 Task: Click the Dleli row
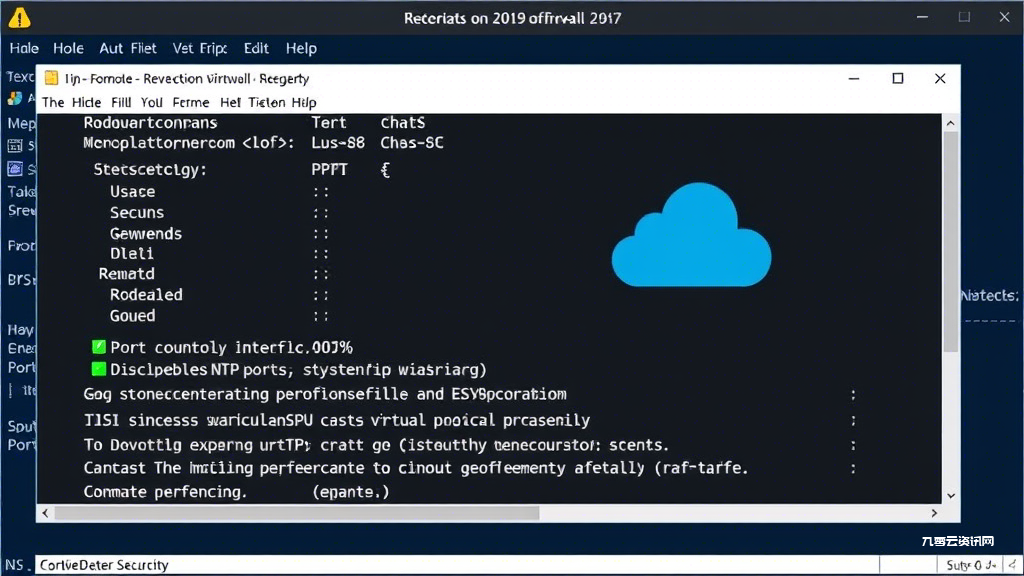(x=132, y=253)
